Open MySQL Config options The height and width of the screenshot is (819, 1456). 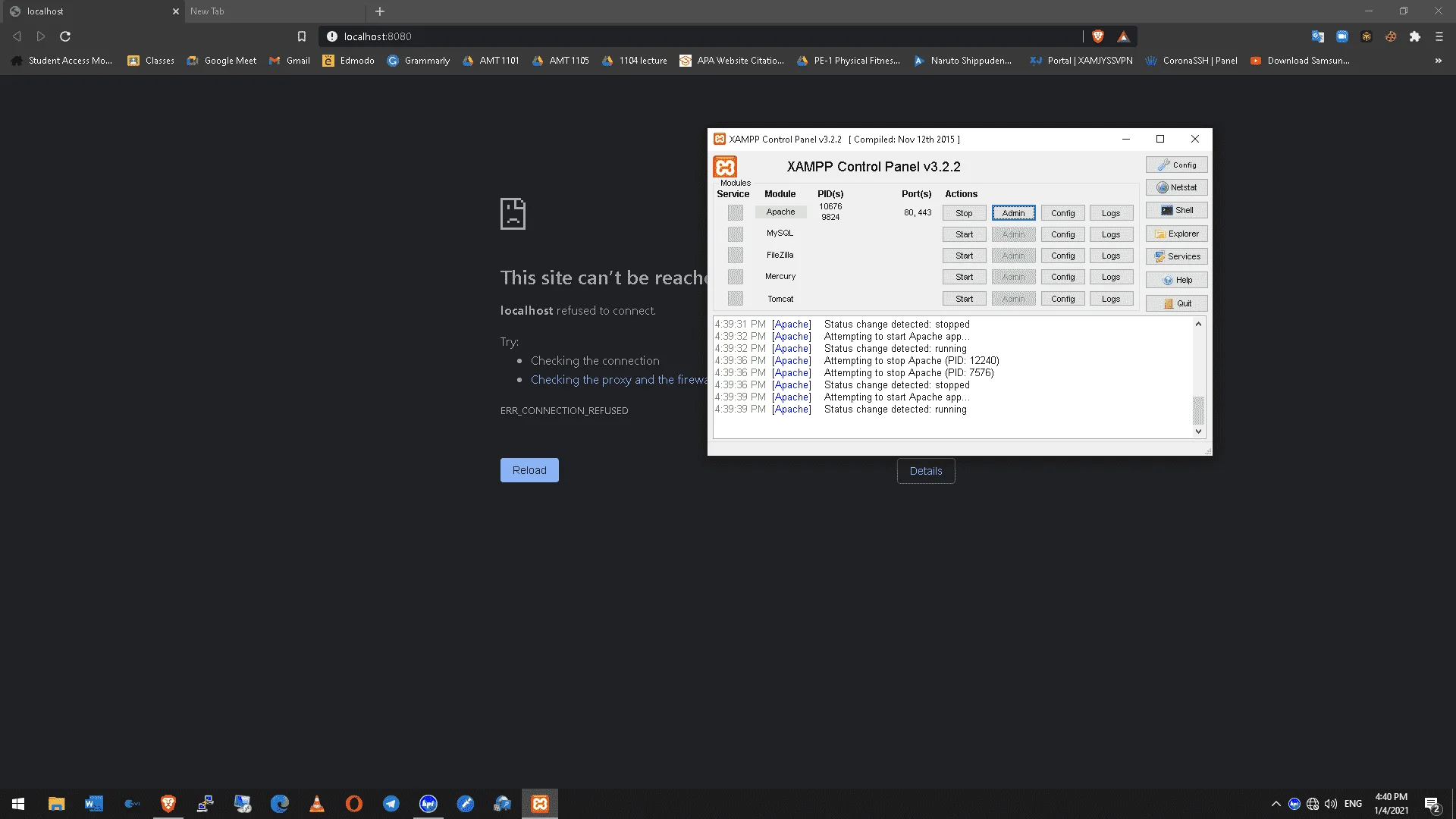pos(1062,234)
